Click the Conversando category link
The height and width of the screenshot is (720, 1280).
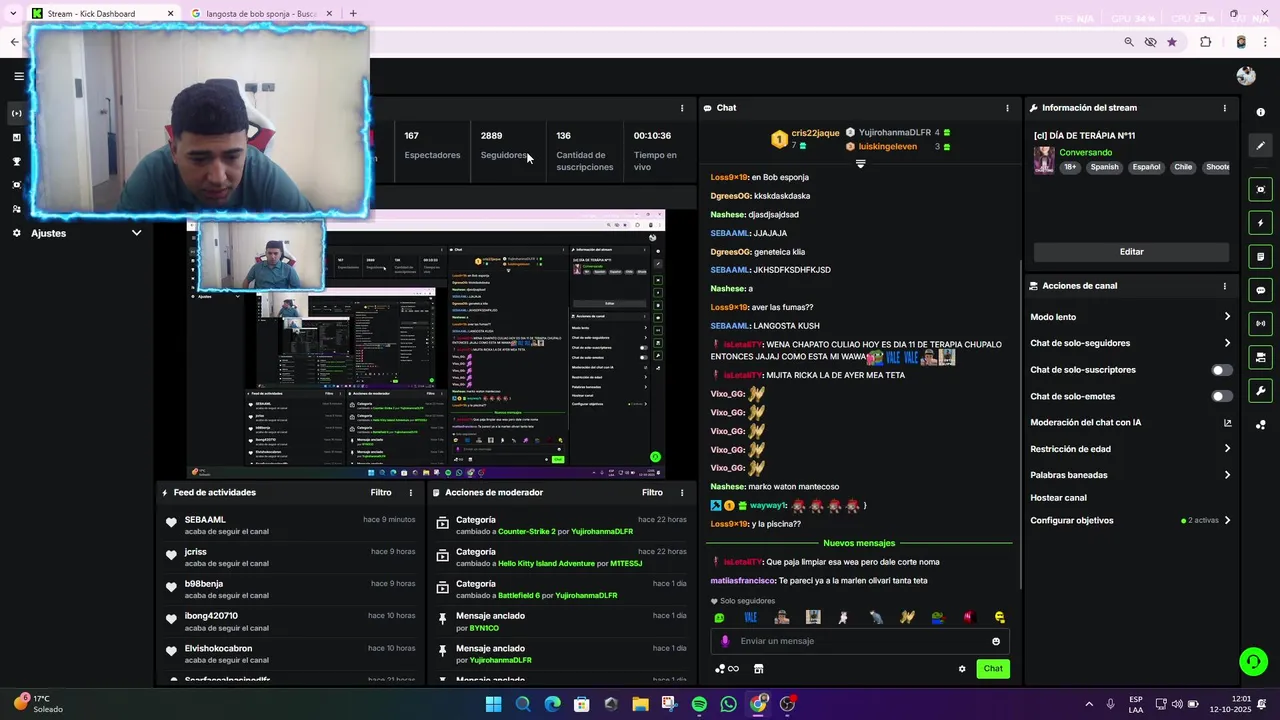1085,153
